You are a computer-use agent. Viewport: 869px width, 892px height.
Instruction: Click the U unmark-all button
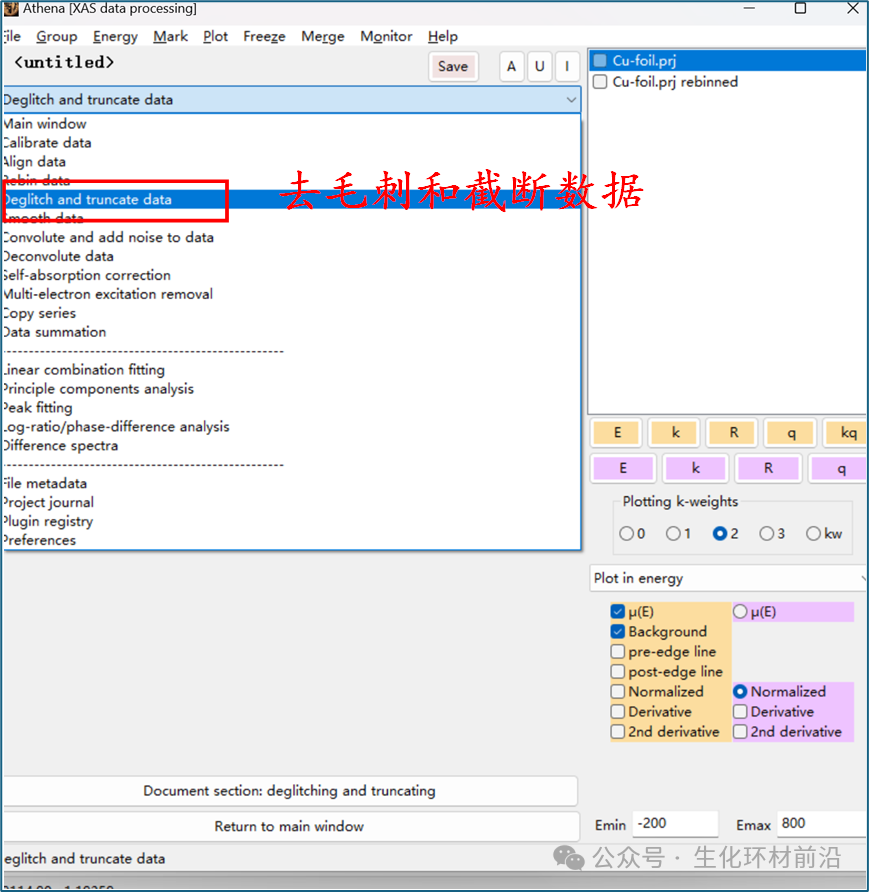[539, 67]
